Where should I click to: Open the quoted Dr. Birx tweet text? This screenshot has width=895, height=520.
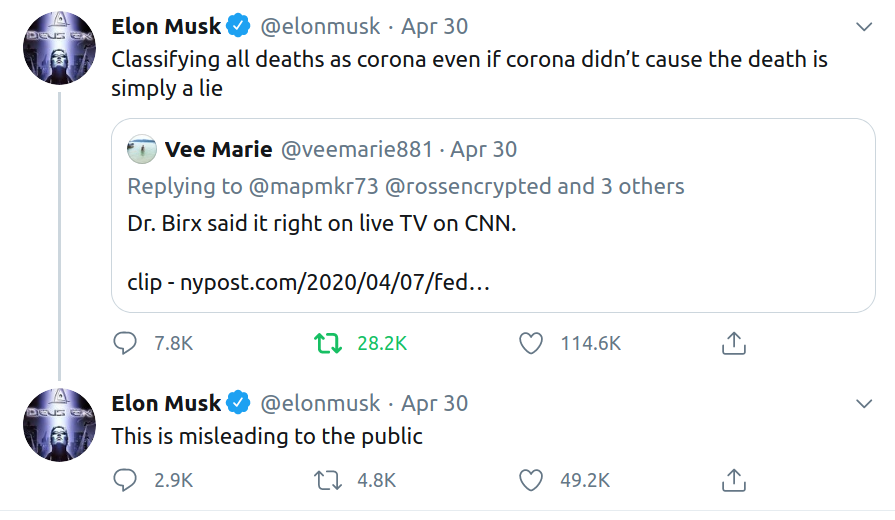coord(321,224)
